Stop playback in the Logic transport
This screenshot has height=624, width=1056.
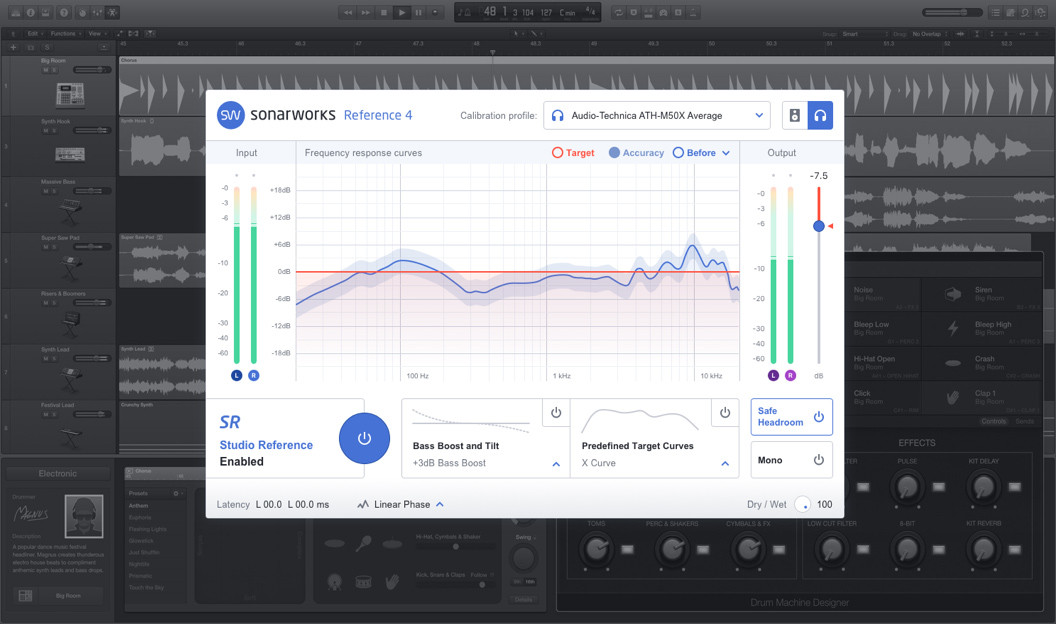384,12
